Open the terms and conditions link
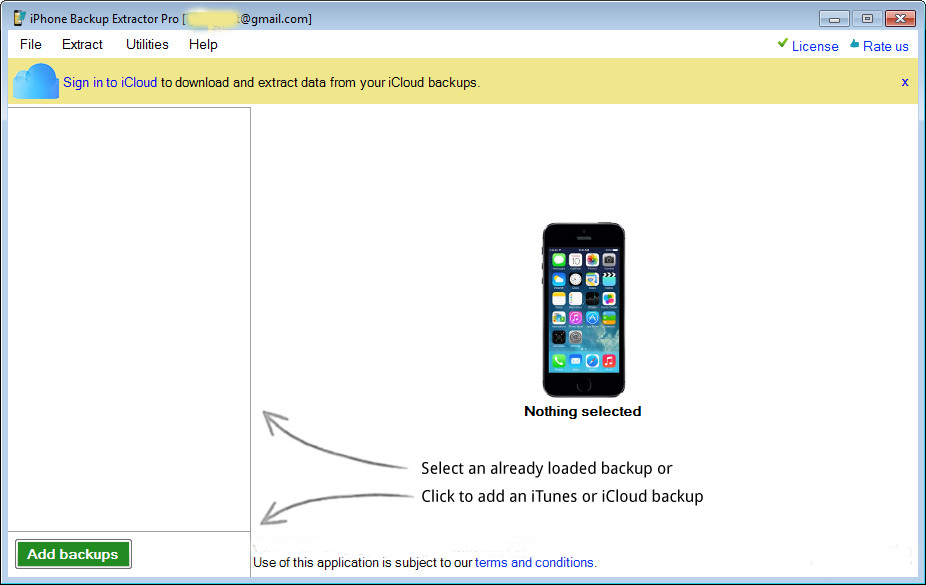Screen dimensions: 926x585 point(534,563)
